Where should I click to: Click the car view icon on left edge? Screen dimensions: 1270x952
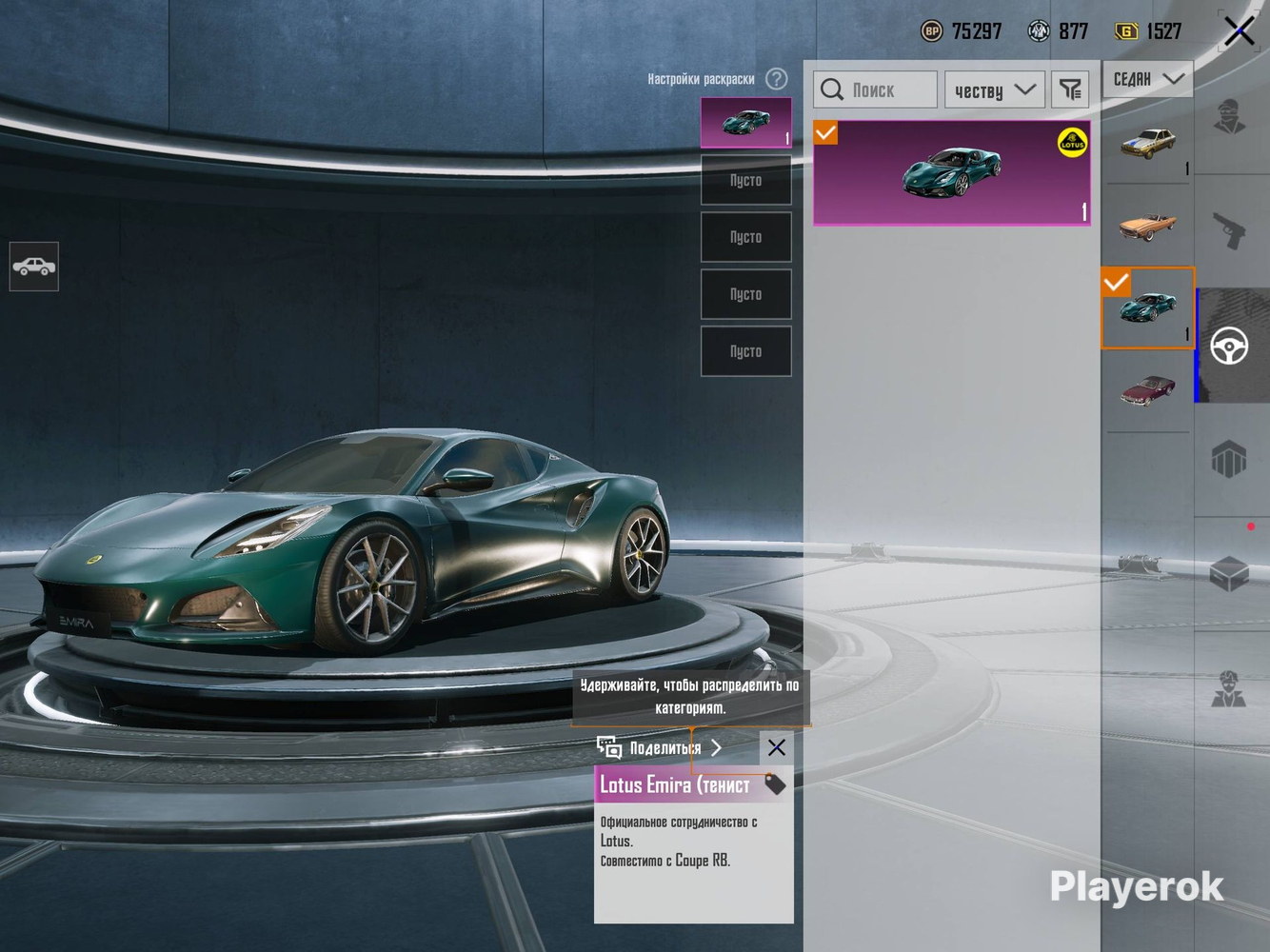tap(34, 267)
